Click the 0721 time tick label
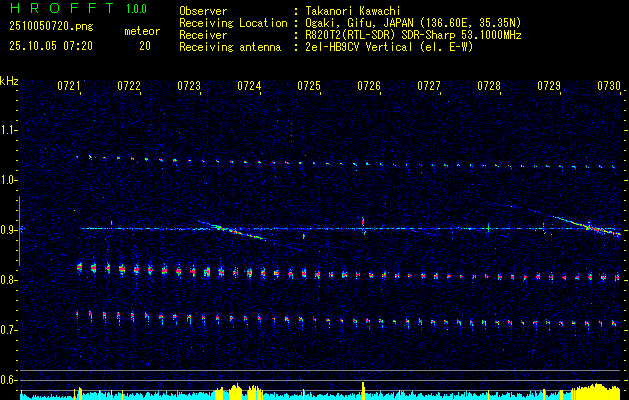The width and height of the screenshot is (629, 400). pyautogui.click(x=69, y=87)
